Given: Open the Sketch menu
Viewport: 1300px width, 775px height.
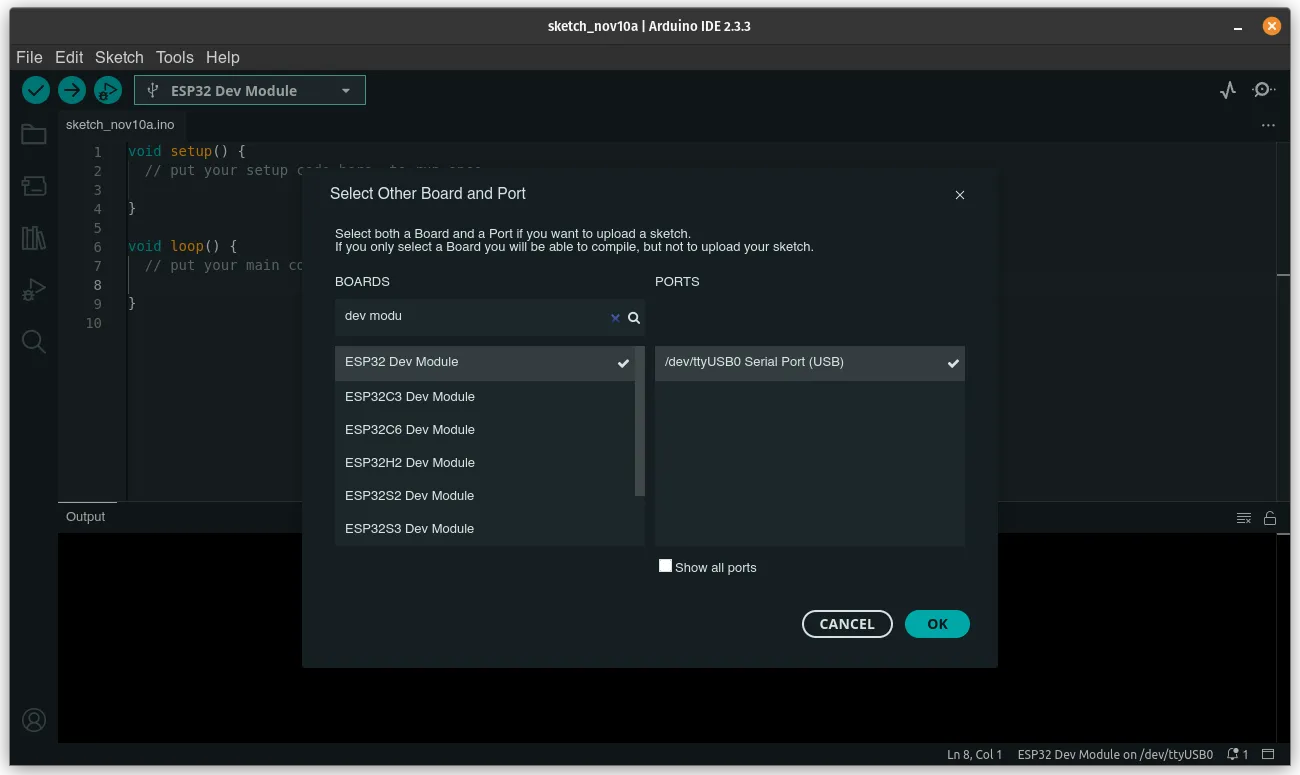Looking at the screenshot, I should [x=119, y=57].
